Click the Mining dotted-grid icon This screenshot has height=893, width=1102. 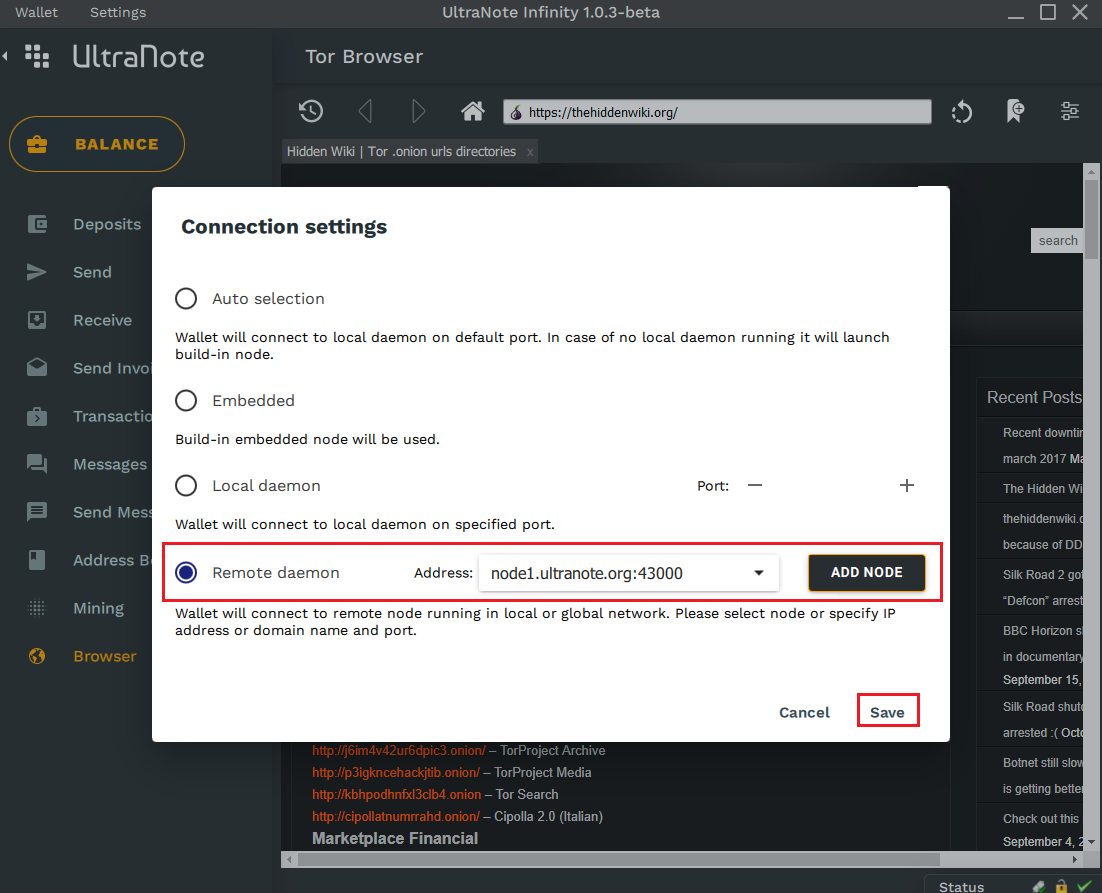tap(37, 608)
